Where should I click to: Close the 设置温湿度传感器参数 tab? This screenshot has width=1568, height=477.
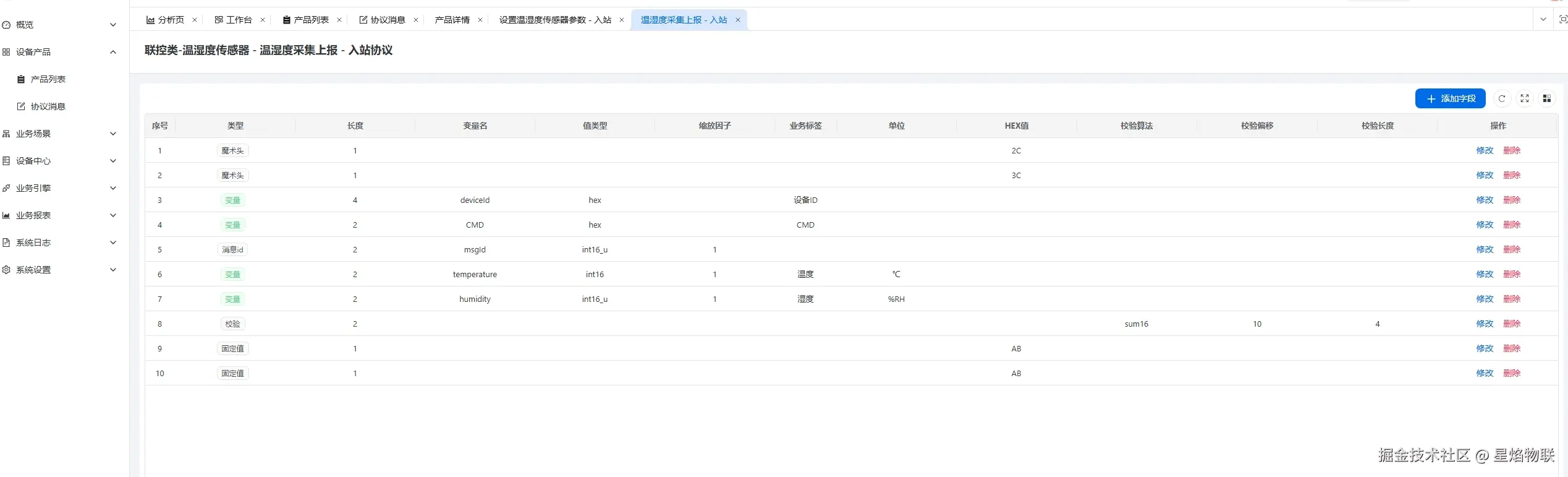tap(622, 20)
